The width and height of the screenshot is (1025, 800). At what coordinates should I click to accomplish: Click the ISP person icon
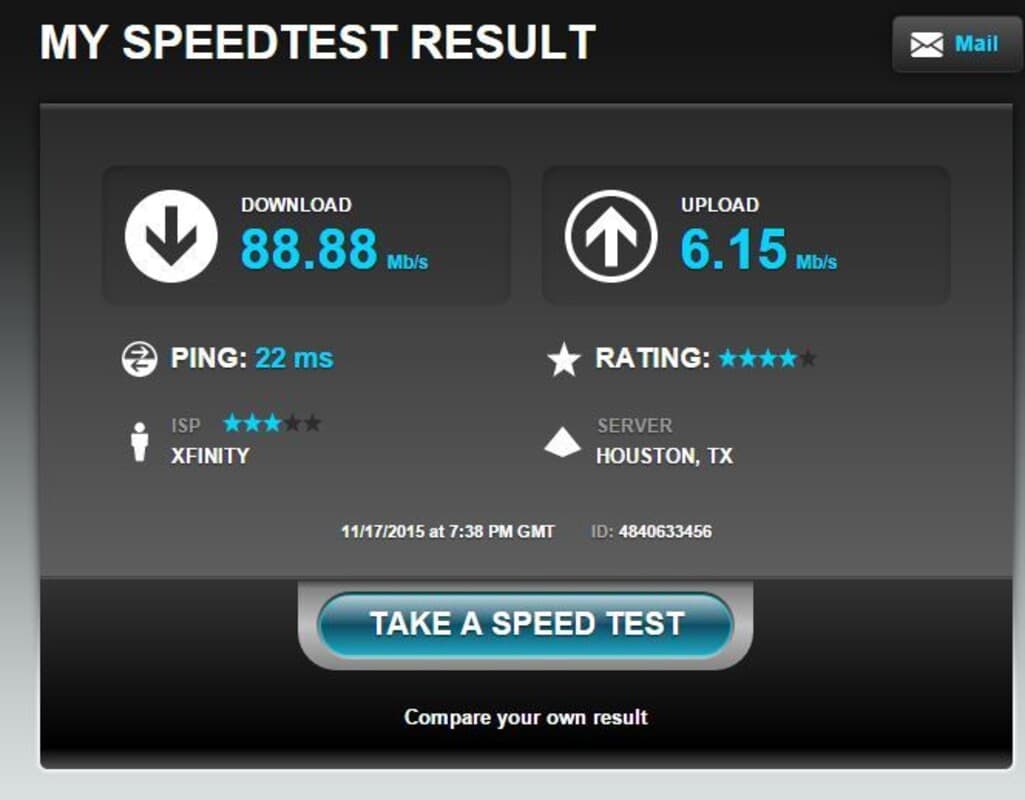[139, 442]
